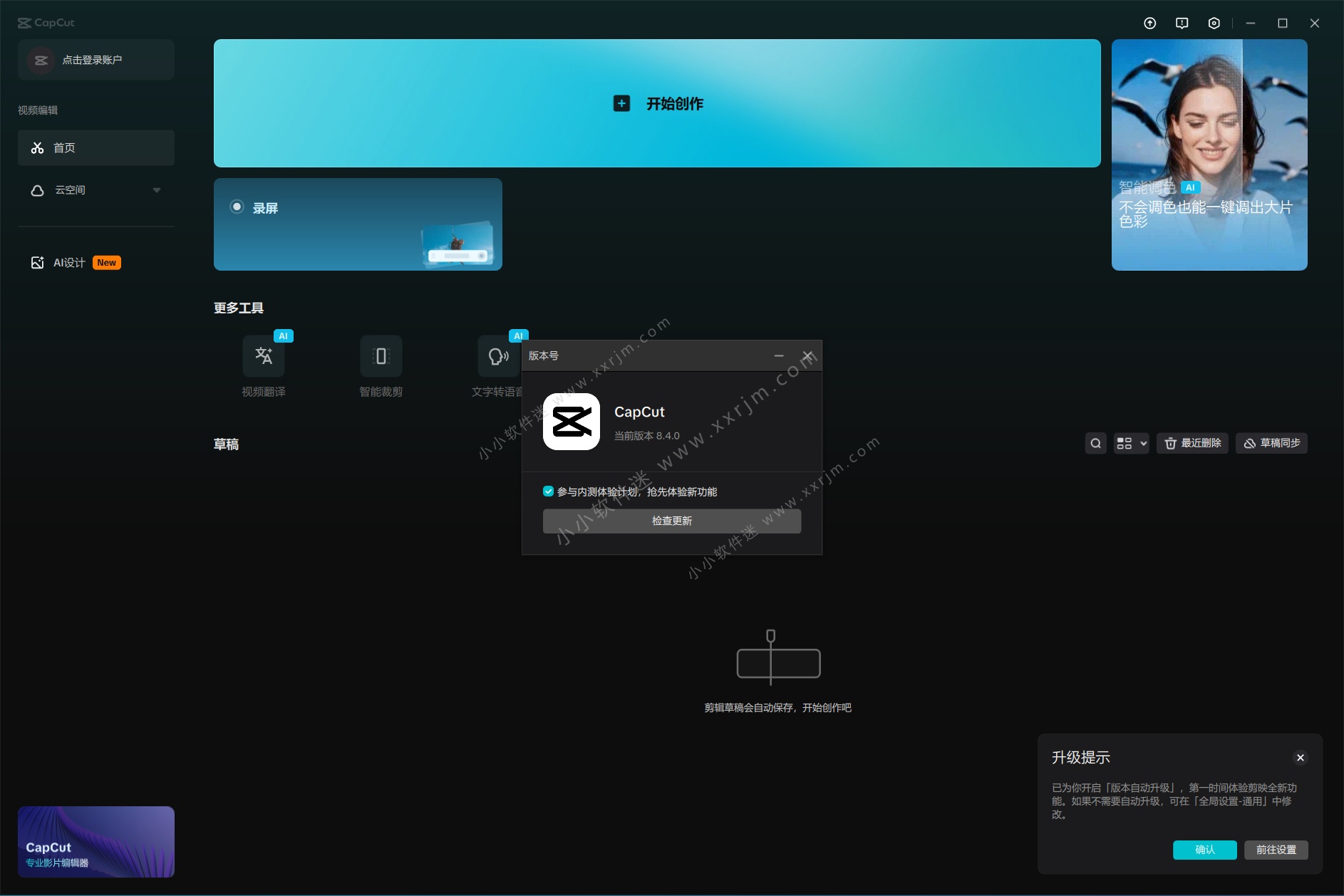Click the start creating banner

657,104
